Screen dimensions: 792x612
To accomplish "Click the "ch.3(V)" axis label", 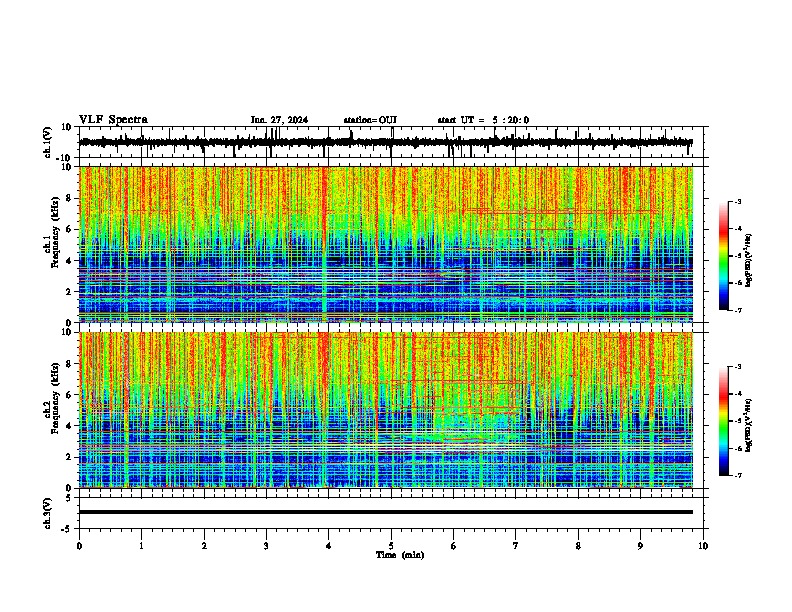I will coord(48,513).
